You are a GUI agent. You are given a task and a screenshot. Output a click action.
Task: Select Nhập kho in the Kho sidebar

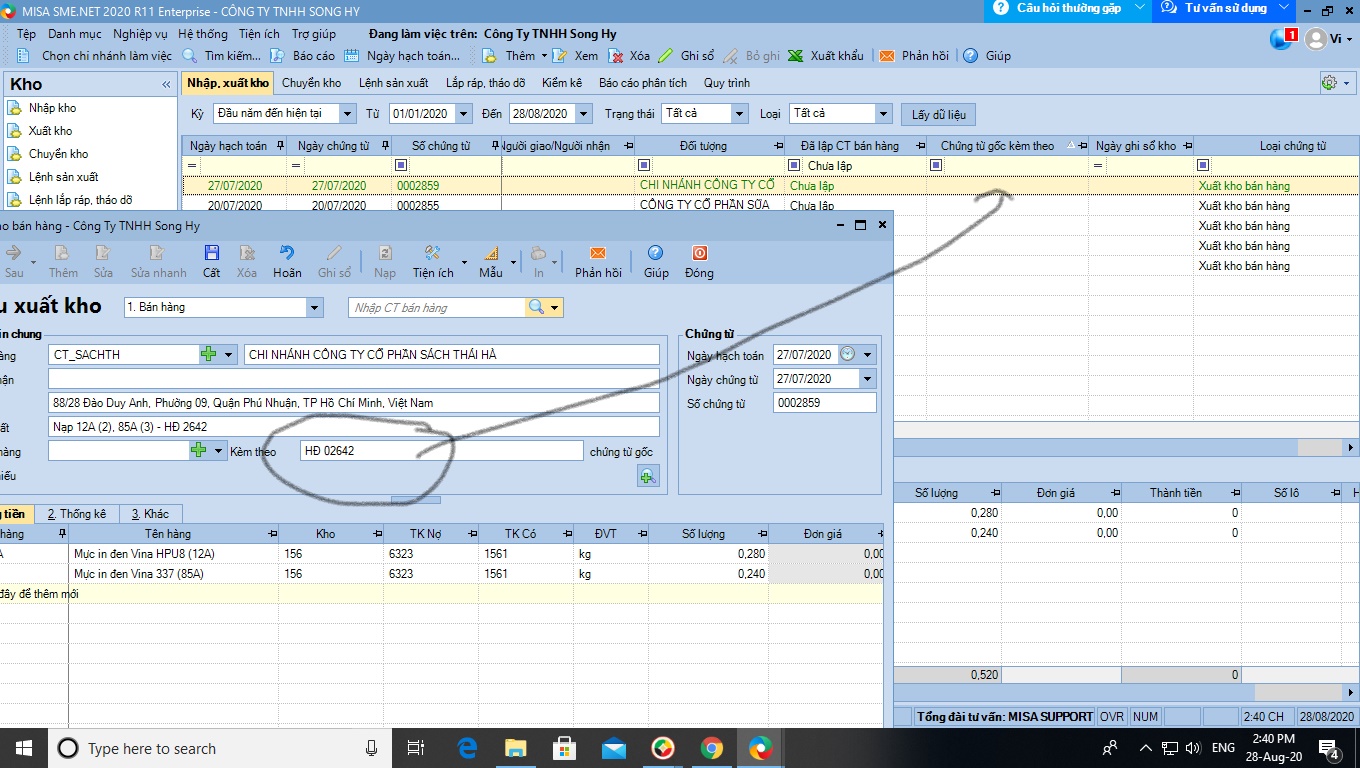click(x=52, y=108)
